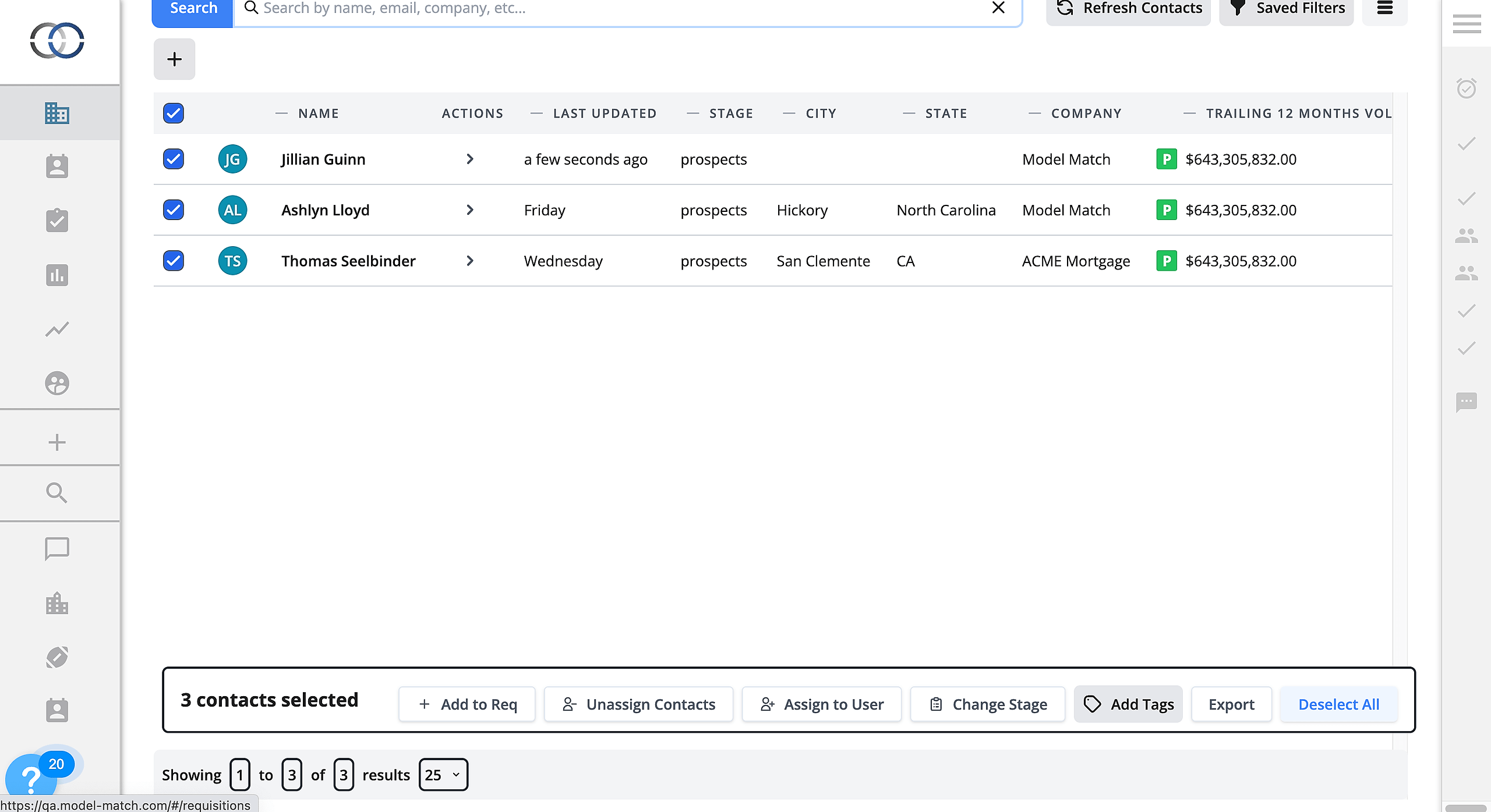Uncheck the Jillian Guinn row checkbox
The image size is (1491, 812).
(174, 159)
